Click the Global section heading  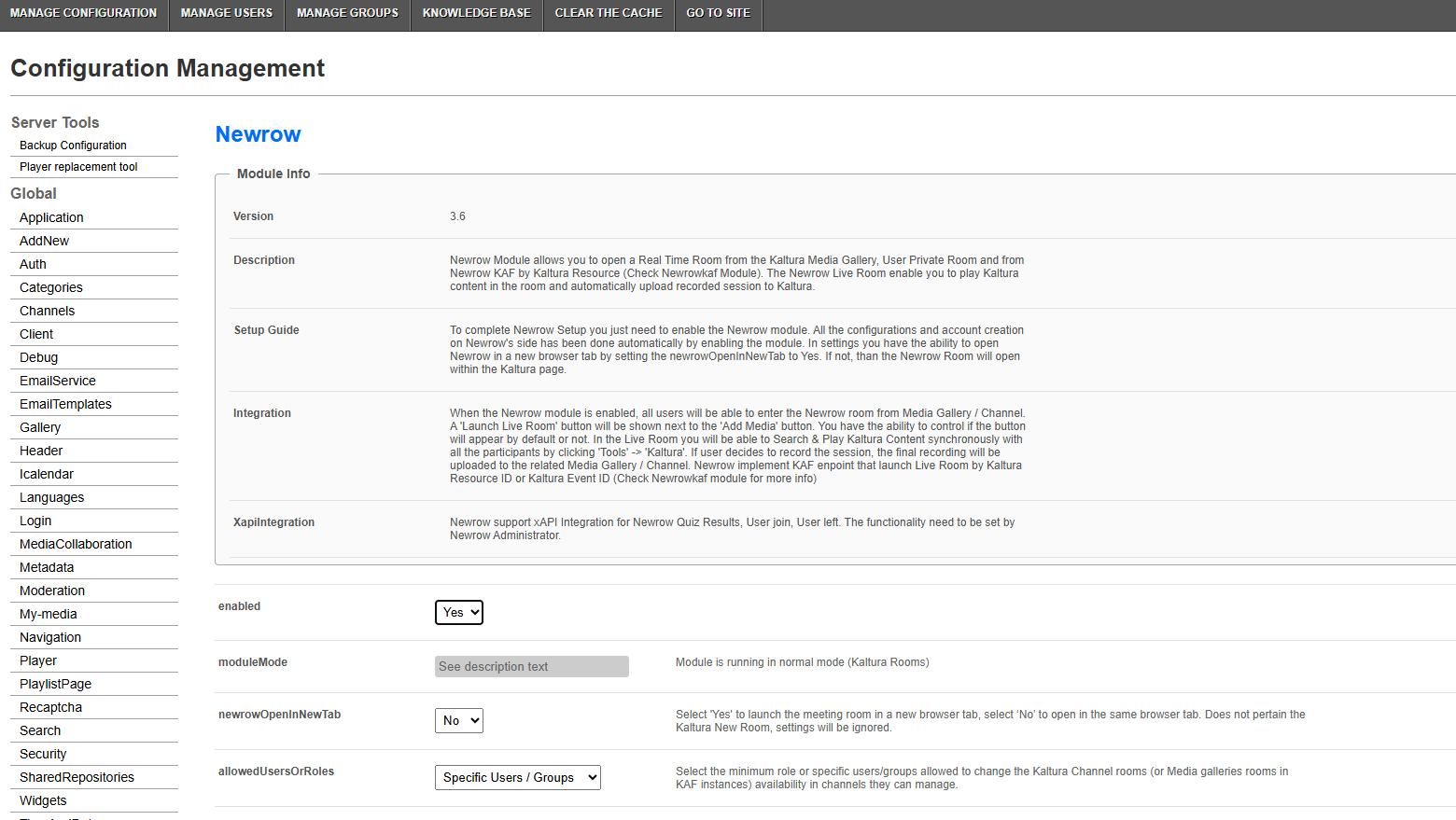tap(34, 193)
